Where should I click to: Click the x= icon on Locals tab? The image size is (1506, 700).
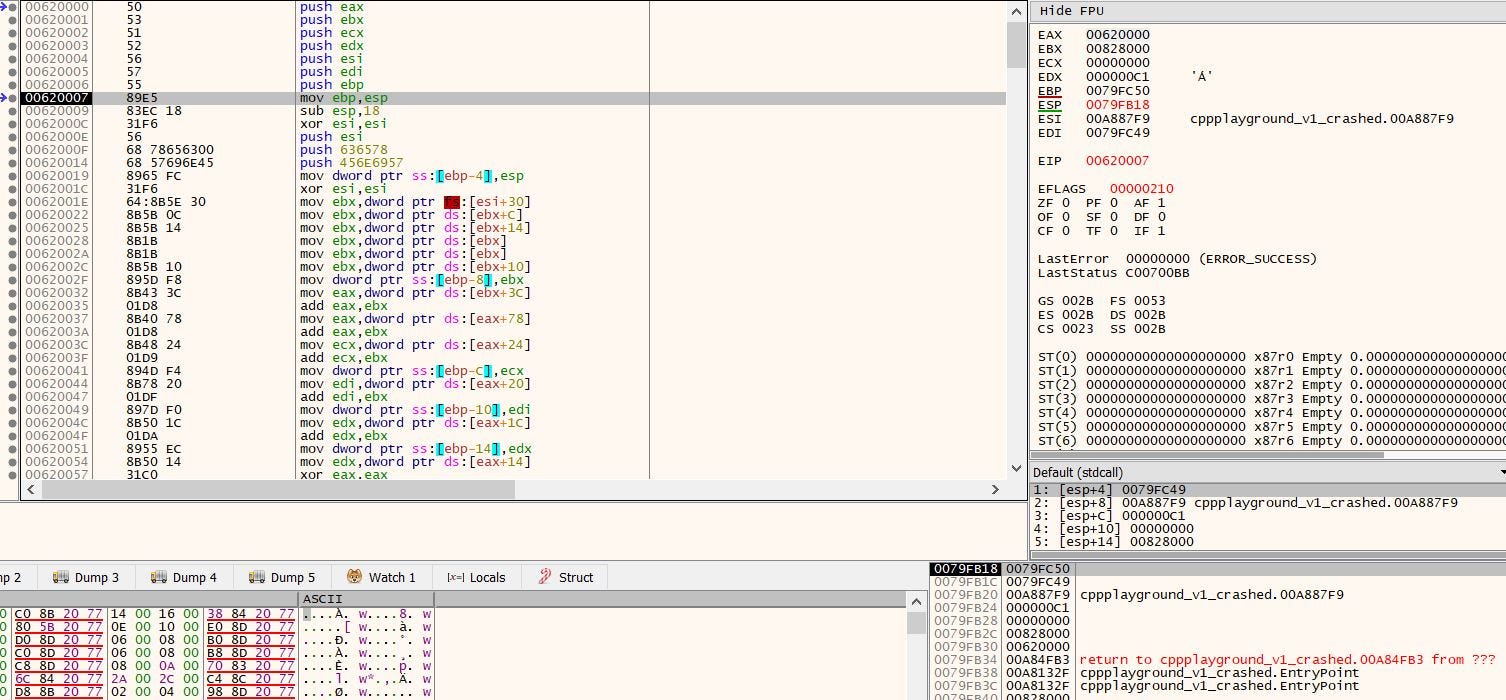pos(456,577)
